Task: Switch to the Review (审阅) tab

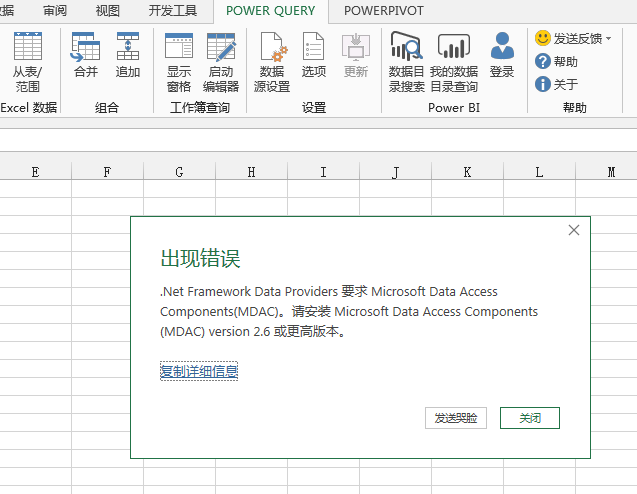Action: pos(55,11)
